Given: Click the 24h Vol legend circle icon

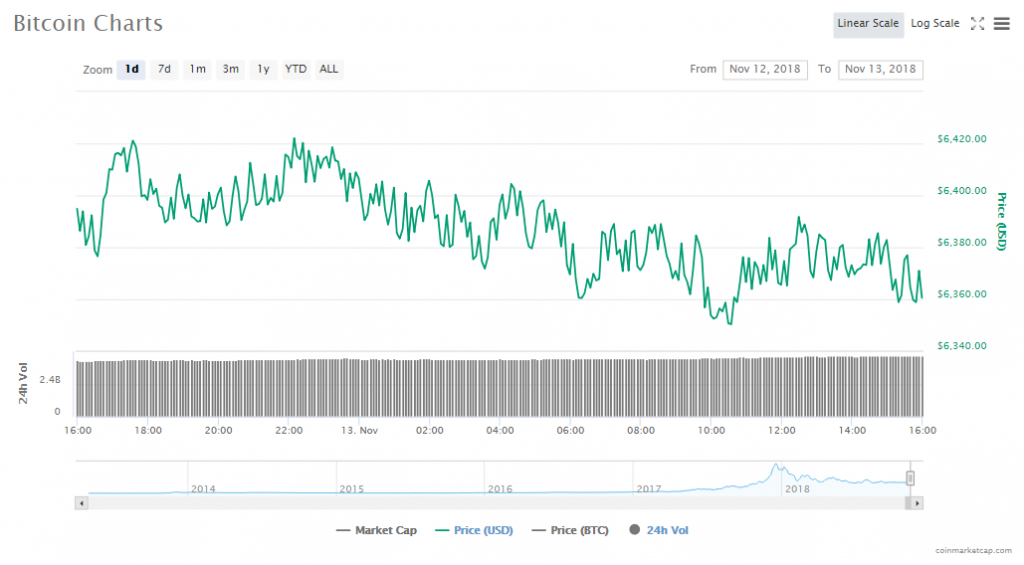Looking at the screenshot, I should 634,530.
